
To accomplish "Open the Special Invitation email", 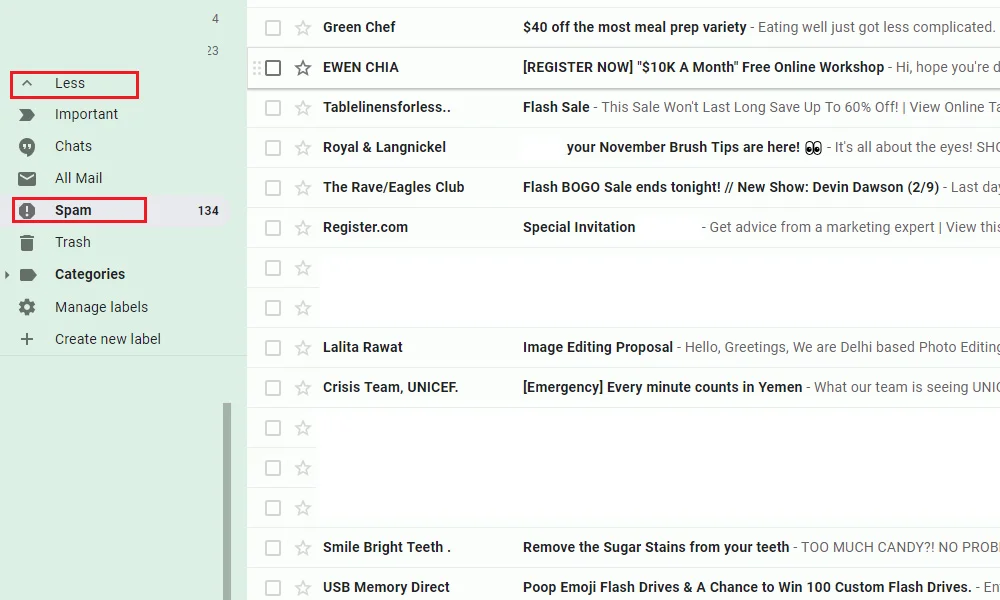I will [x=578, y=227].
